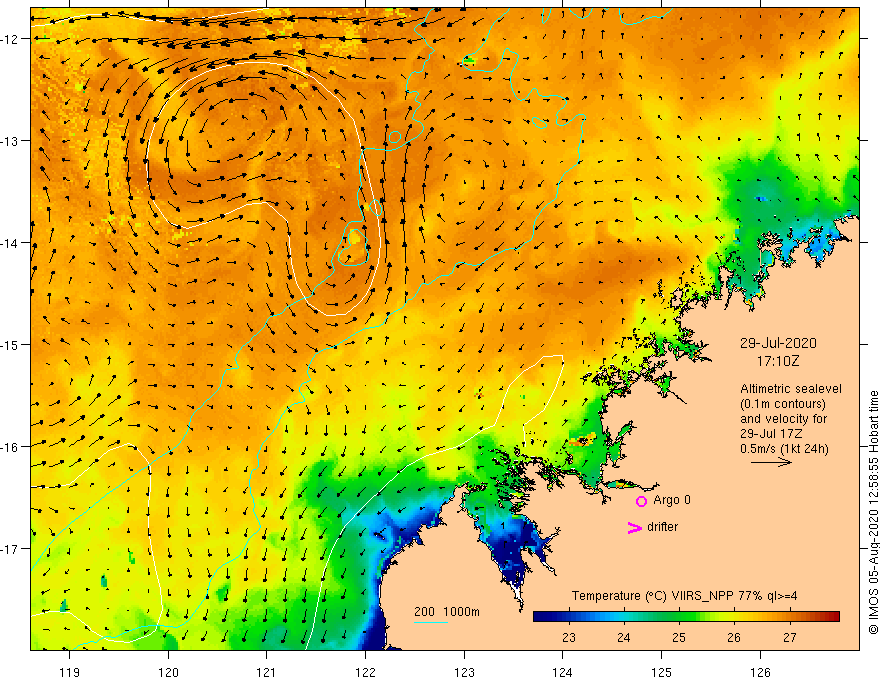Click the magenta Argo circle legend icon
Image resolution: width=880 pixels, height=680 pixels.
tap(641, 501)
